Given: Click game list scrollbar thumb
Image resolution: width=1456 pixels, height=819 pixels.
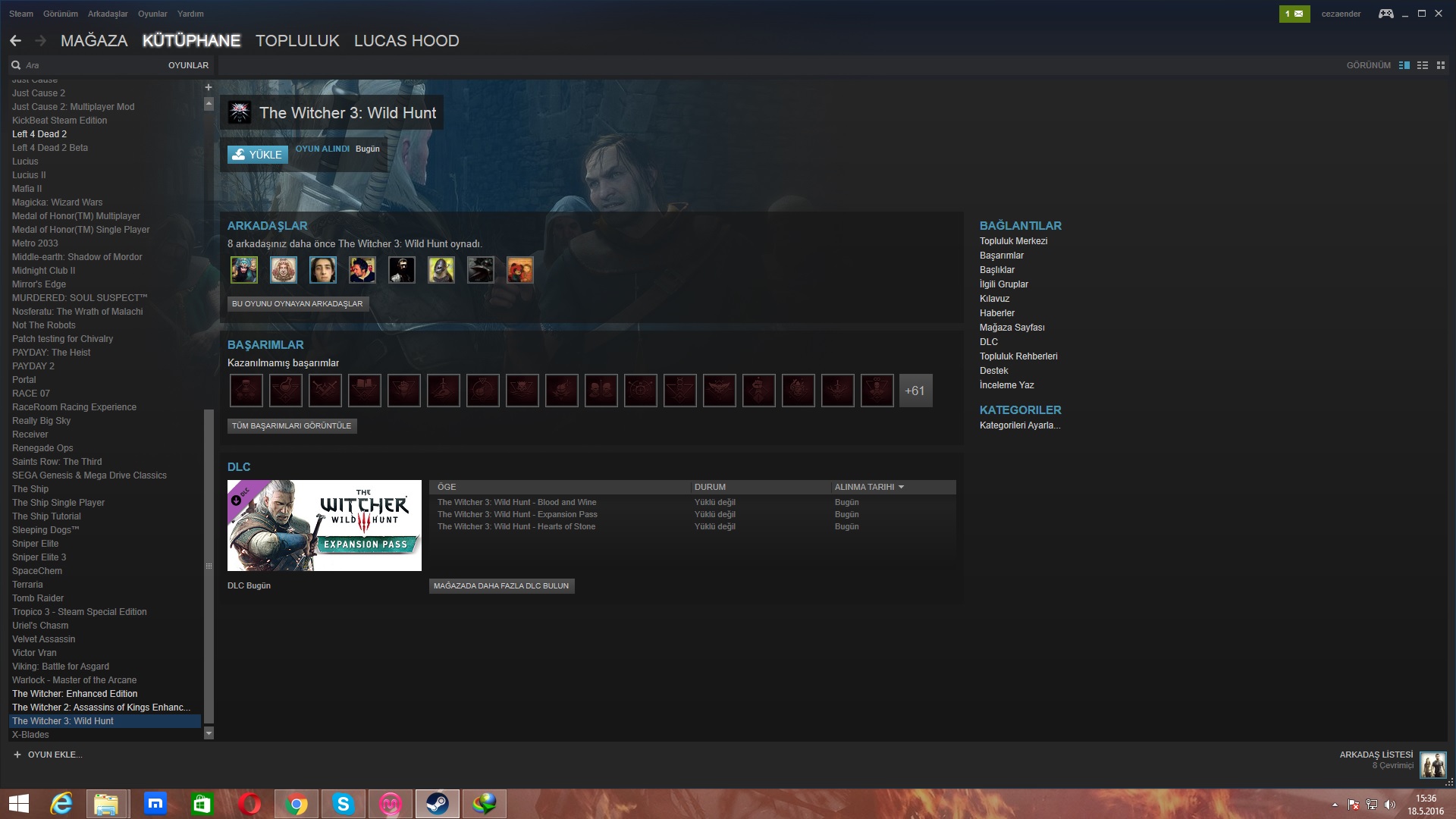Looking at the screenshot, I should coord(209,566).
